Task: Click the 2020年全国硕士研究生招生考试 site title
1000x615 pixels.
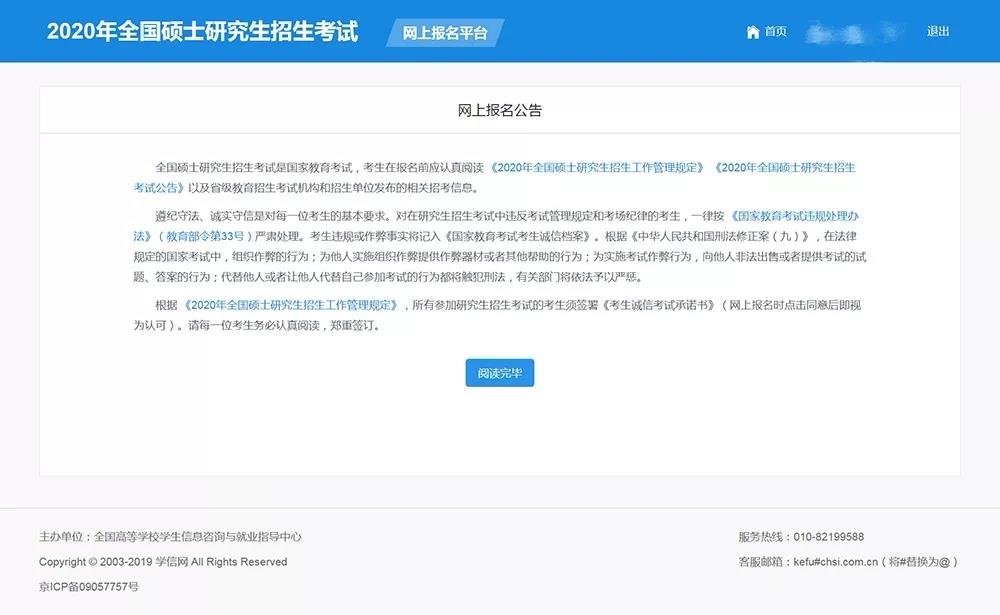Action: tap(202, 31)
